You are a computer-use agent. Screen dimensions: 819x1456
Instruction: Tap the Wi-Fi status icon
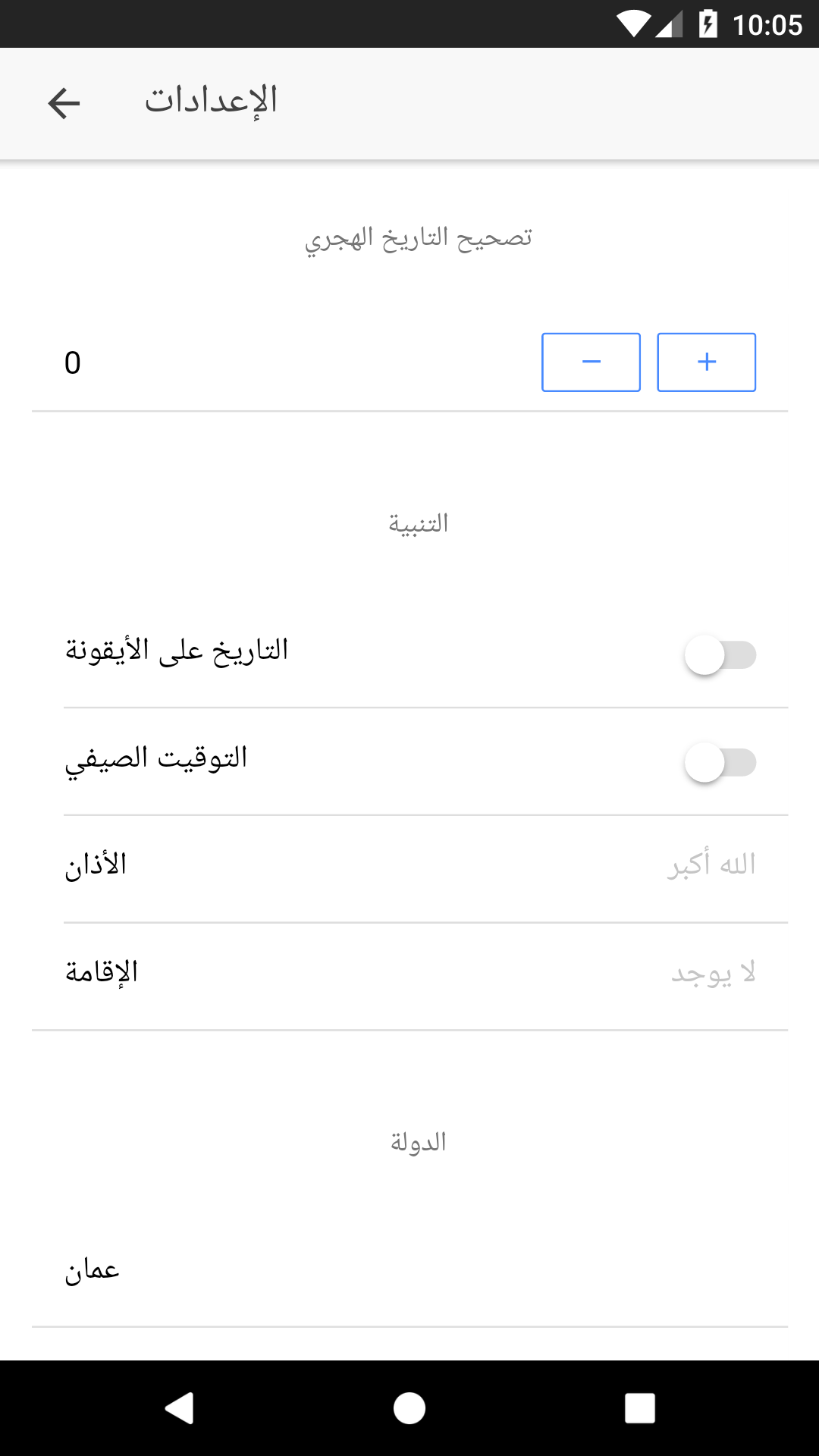point(632,24)
